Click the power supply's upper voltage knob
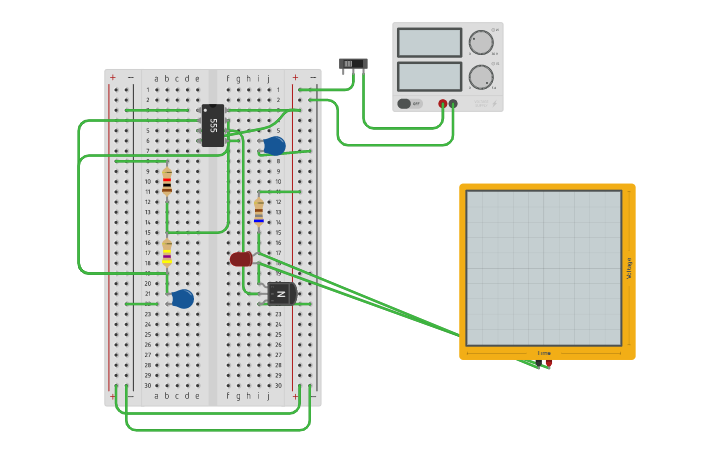Viewport: 725px width, 453px height. pos(481,43)
